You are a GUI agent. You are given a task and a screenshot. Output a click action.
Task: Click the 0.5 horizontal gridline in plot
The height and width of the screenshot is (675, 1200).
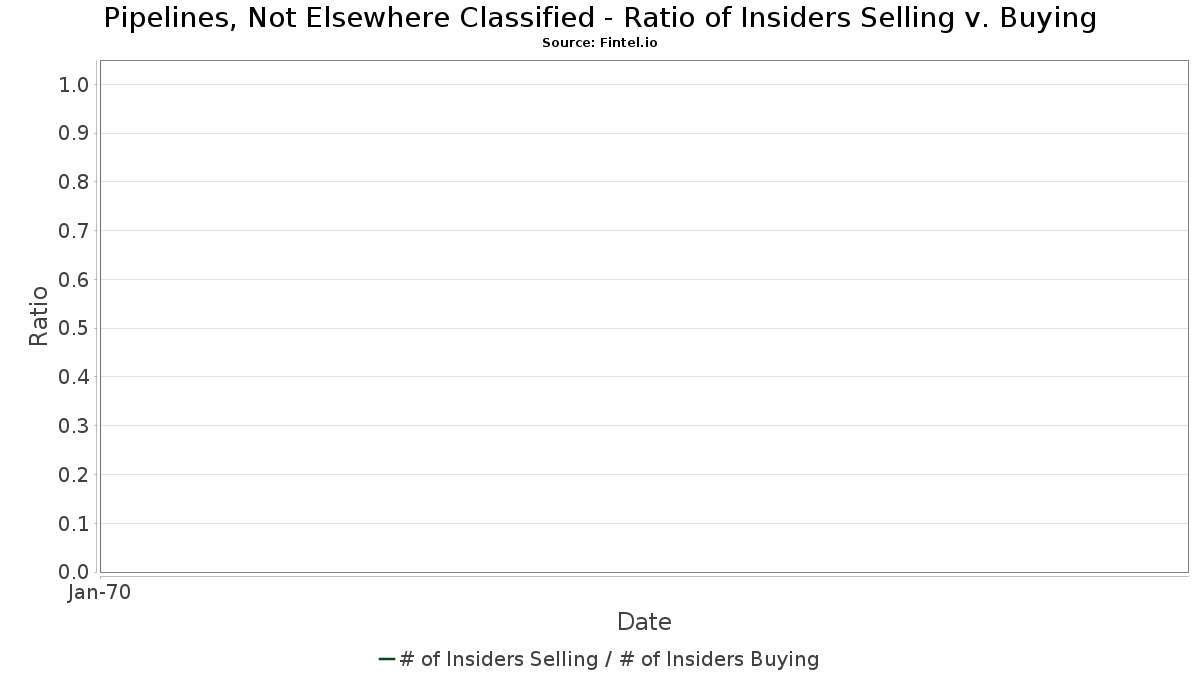(644, 328)
